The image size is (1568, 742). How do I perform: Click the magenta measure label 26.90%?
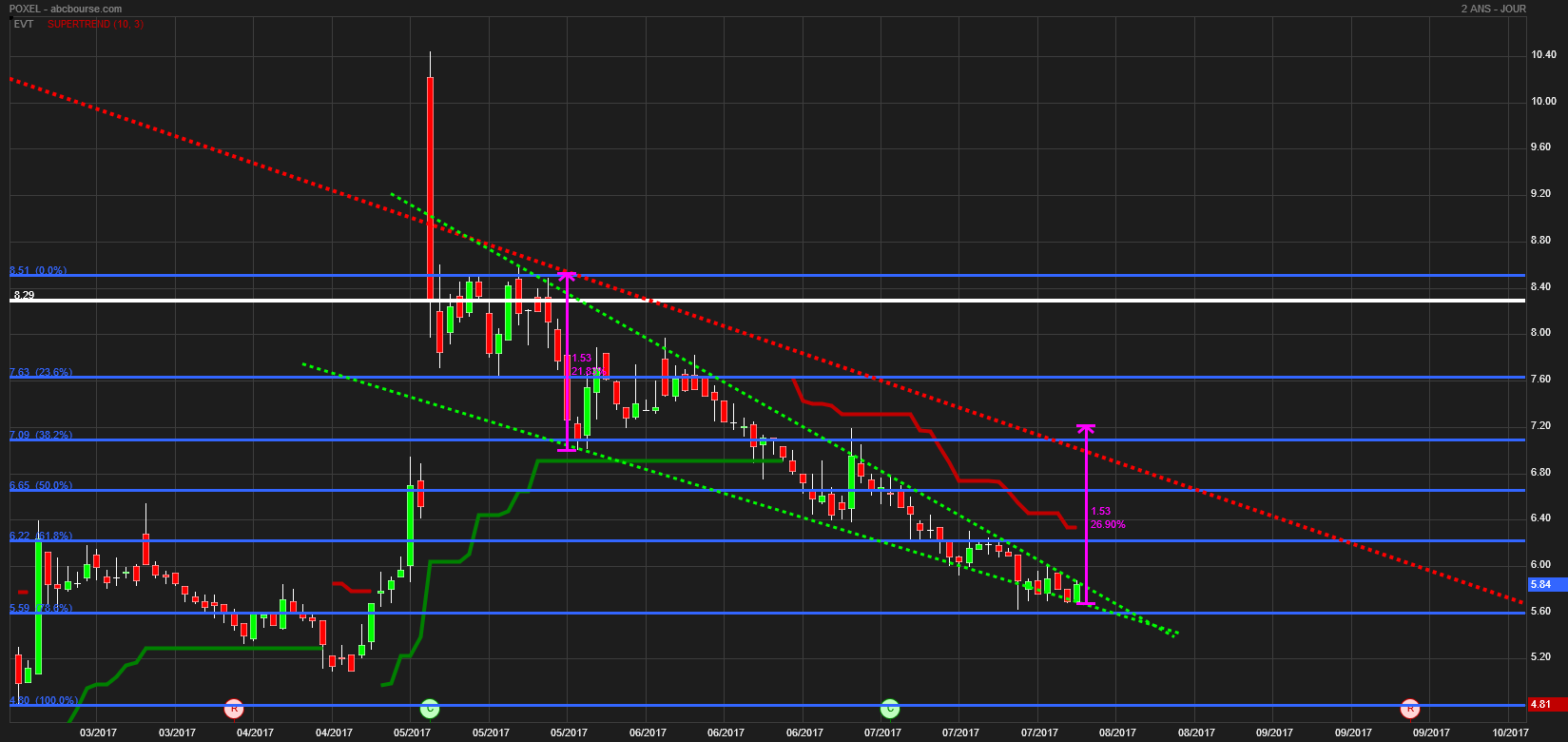1109,524
